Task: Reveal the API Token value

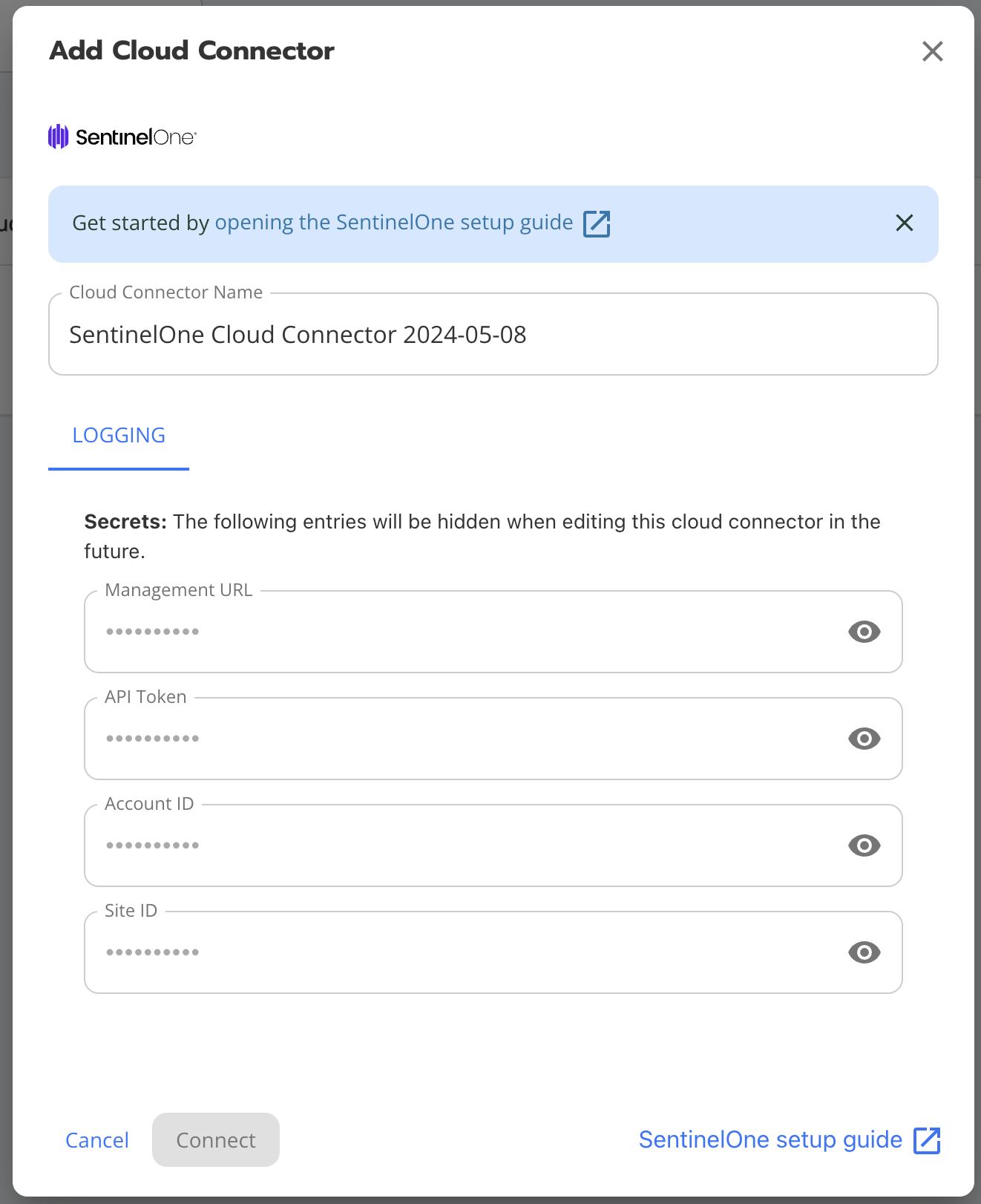Action: point(864,739)
